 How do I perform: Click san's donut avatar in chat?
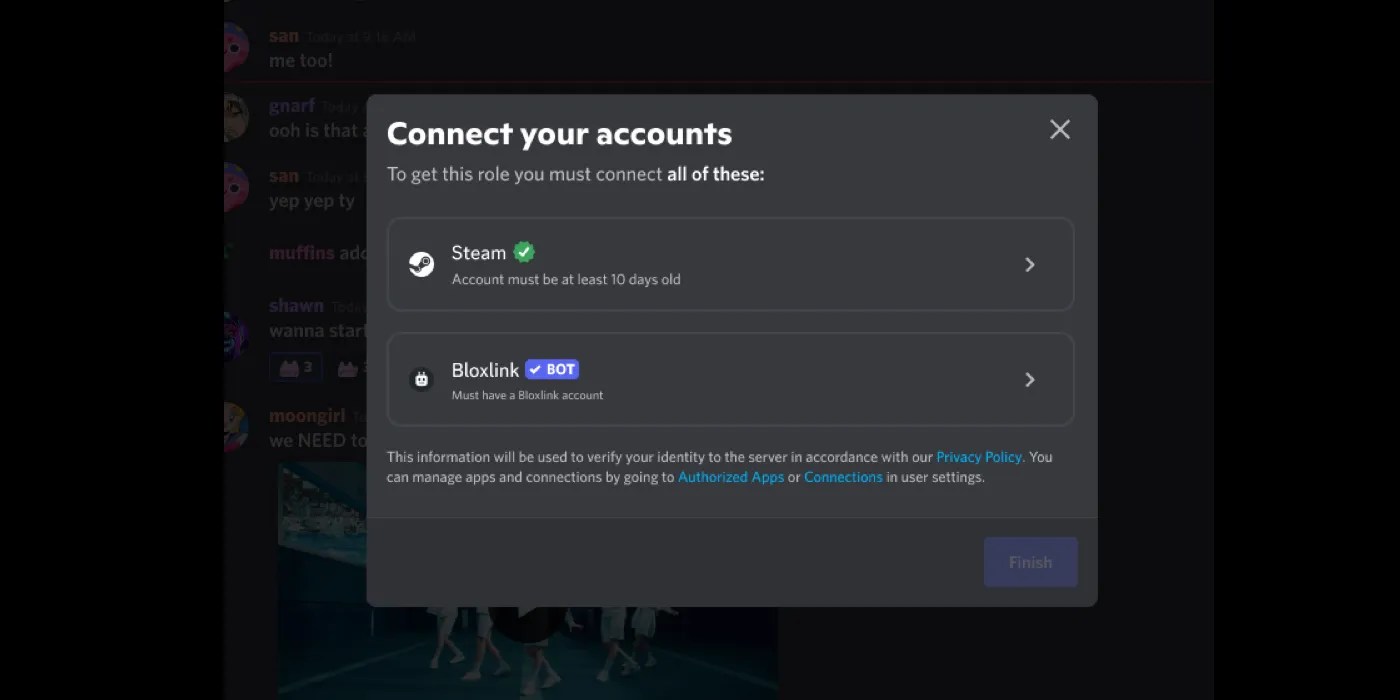(234, 47)
